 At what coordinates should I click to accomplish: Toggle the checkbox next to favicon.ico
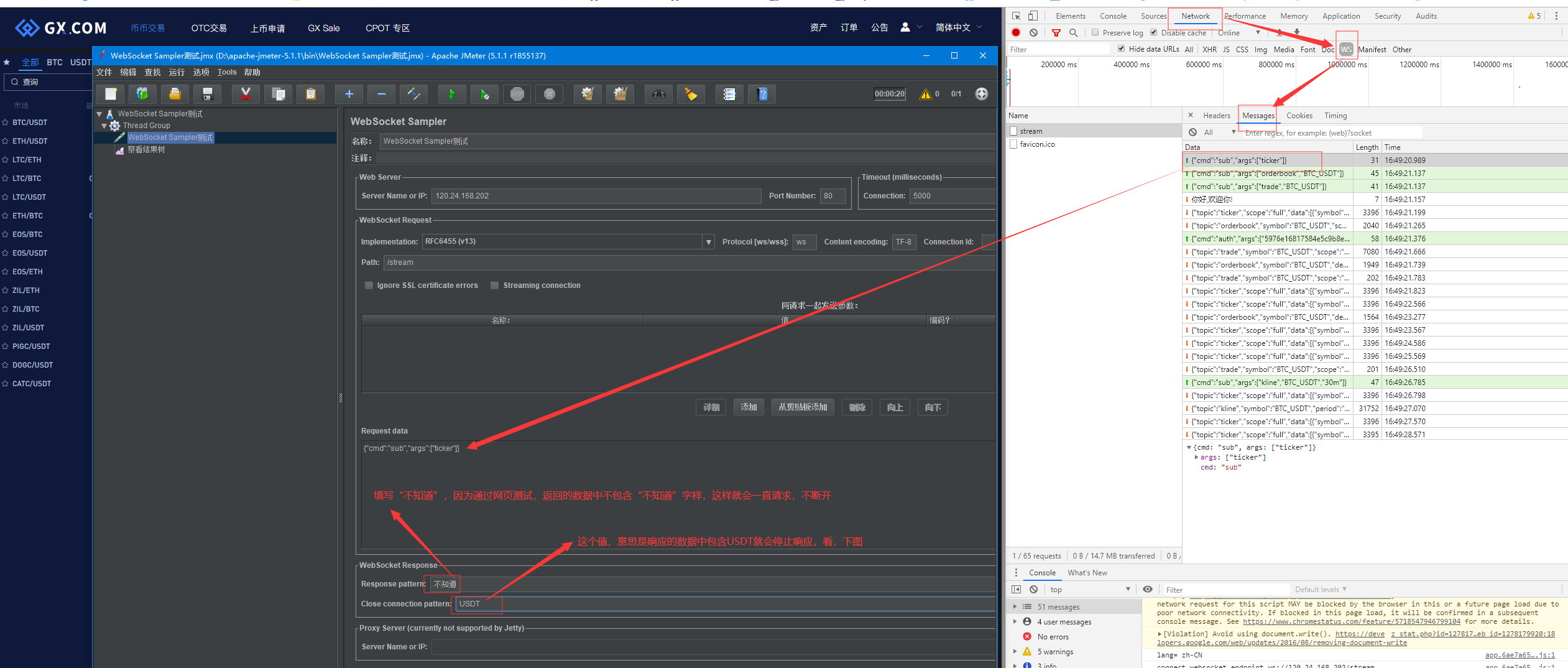(x=1014, y=144)
